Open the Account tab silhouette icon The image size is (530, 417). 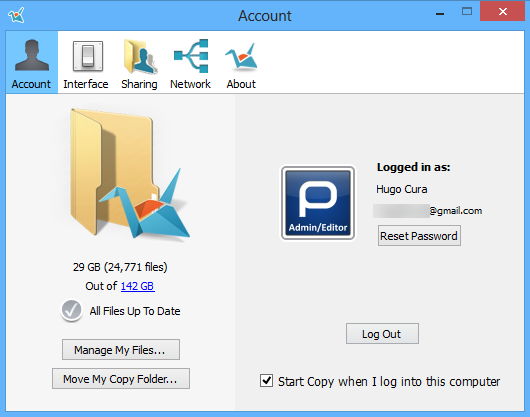pyautogui.click(x=31, y=55)
